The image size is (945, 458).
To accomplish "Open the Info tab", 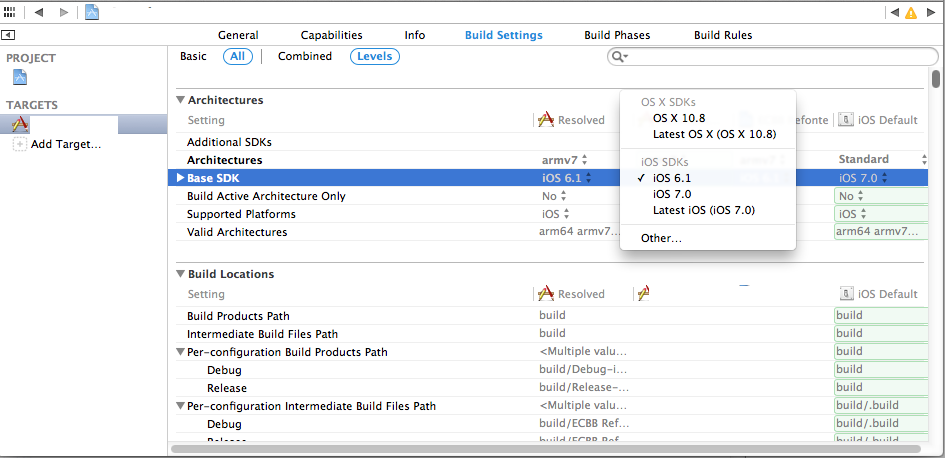I will 415,35.
